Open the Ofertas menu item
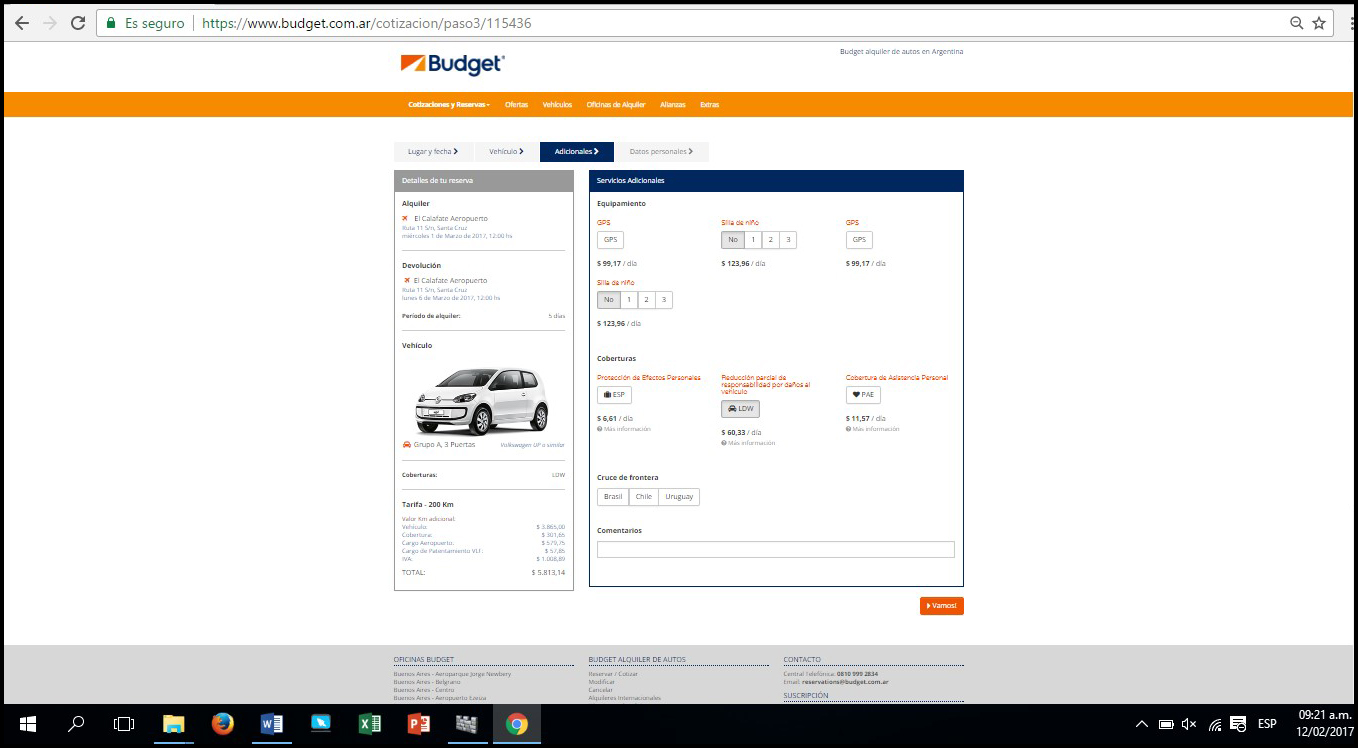This screenshot has width=1358, height=748. 516,105
